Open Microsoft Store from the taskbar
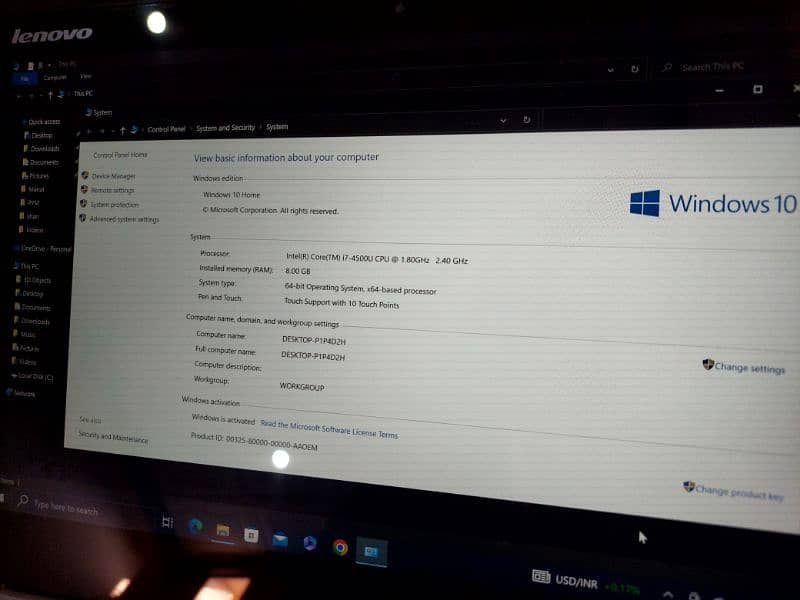Image resolution: width=800 pixels, height=600 pixels. pyautogui.click(x=251, y=535)
